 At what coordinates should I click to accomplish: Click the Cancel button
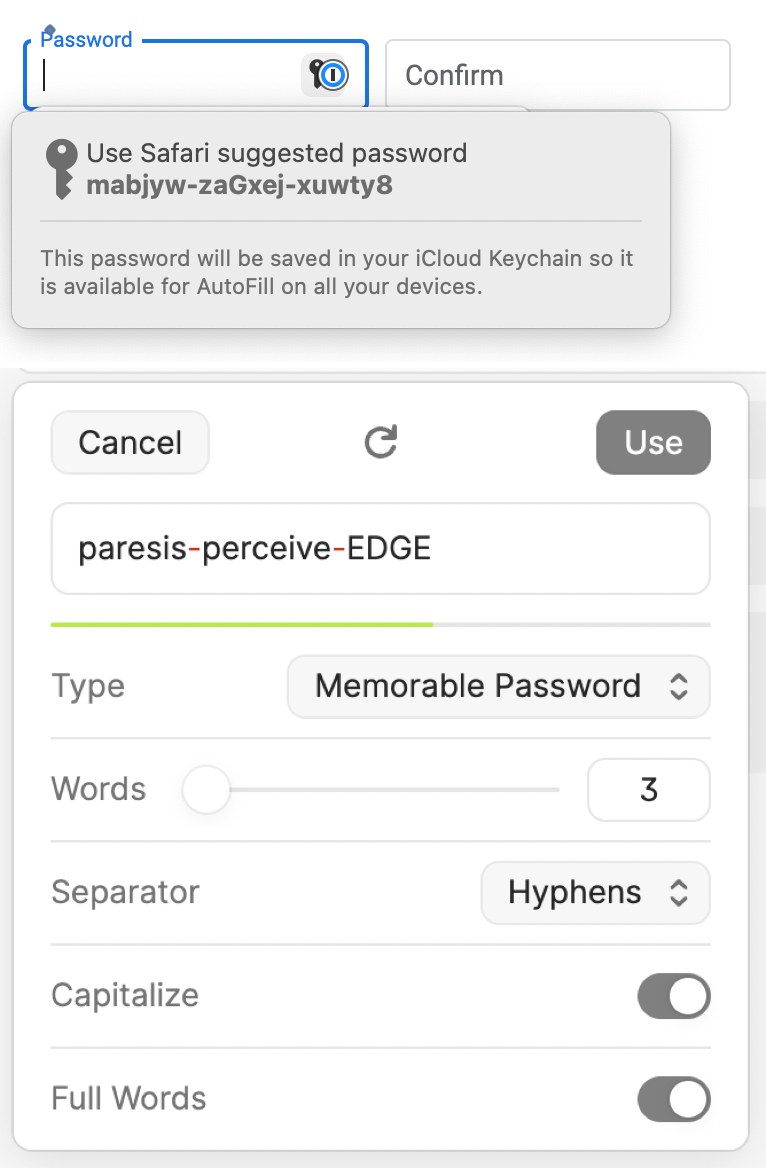[130, 442]
